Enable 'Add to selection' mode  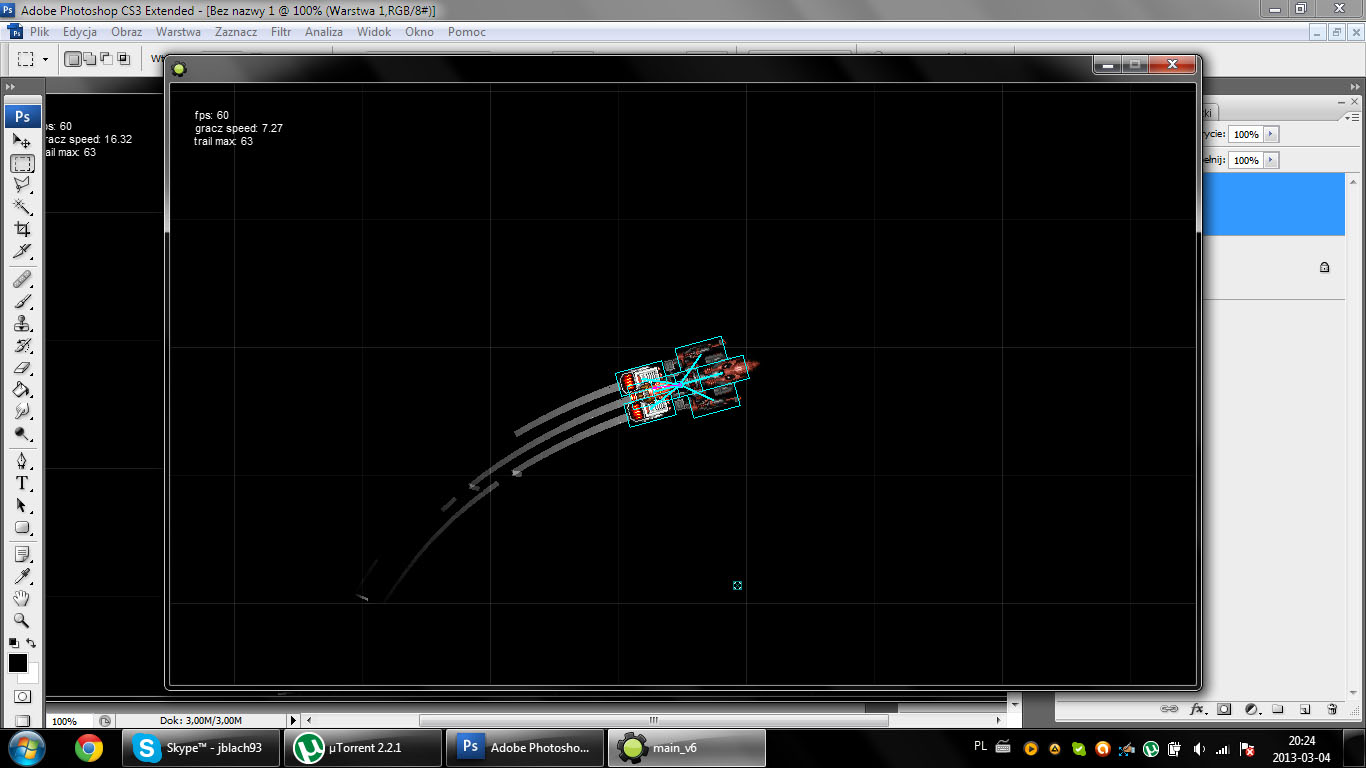pos(89,59)
